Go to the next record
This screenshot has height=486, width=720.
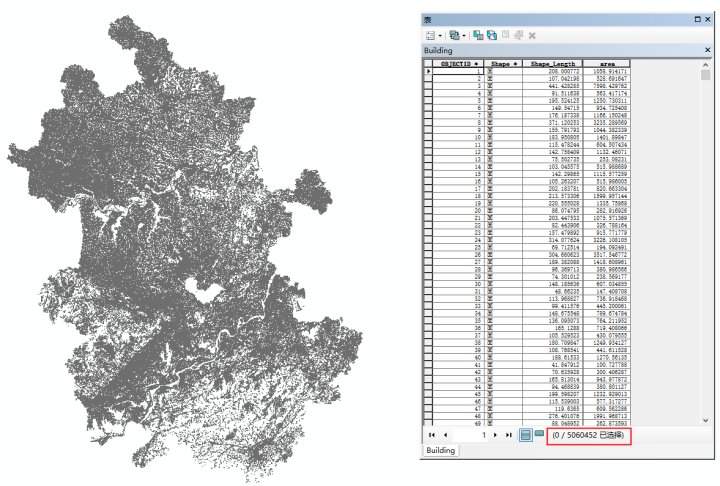coord(495,435)
